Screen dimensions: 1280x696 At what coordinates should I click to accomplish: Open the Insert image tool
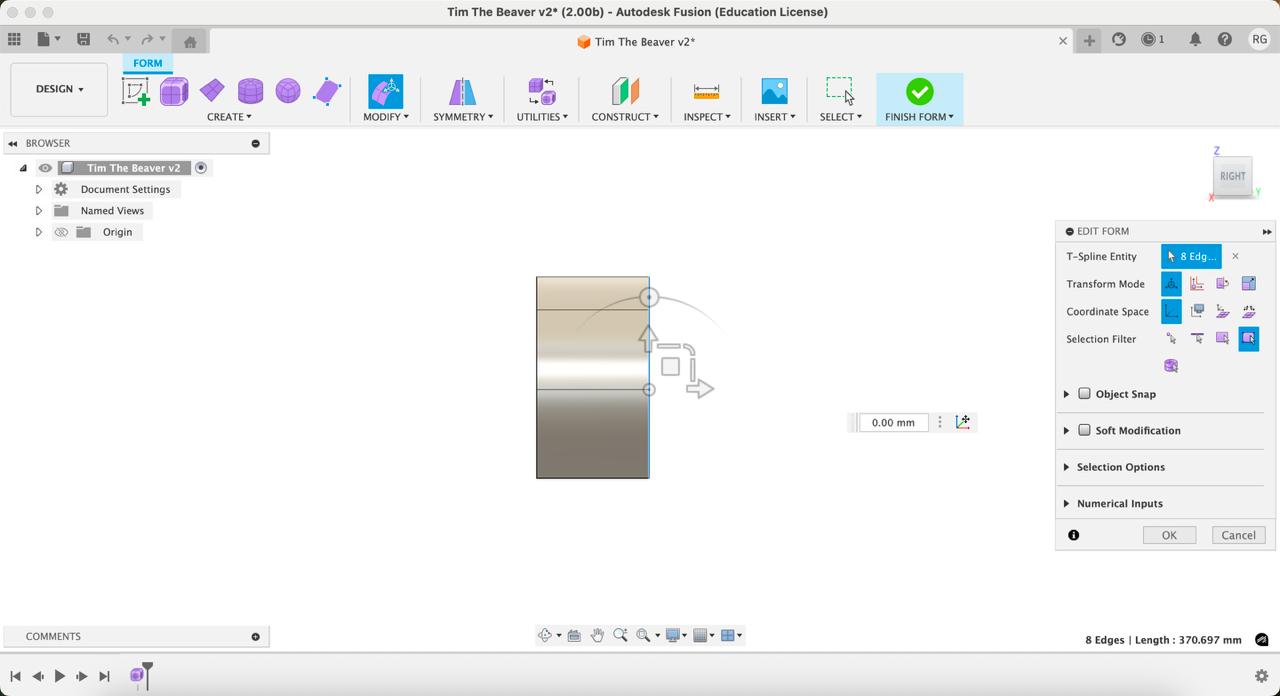click(774, 92)
